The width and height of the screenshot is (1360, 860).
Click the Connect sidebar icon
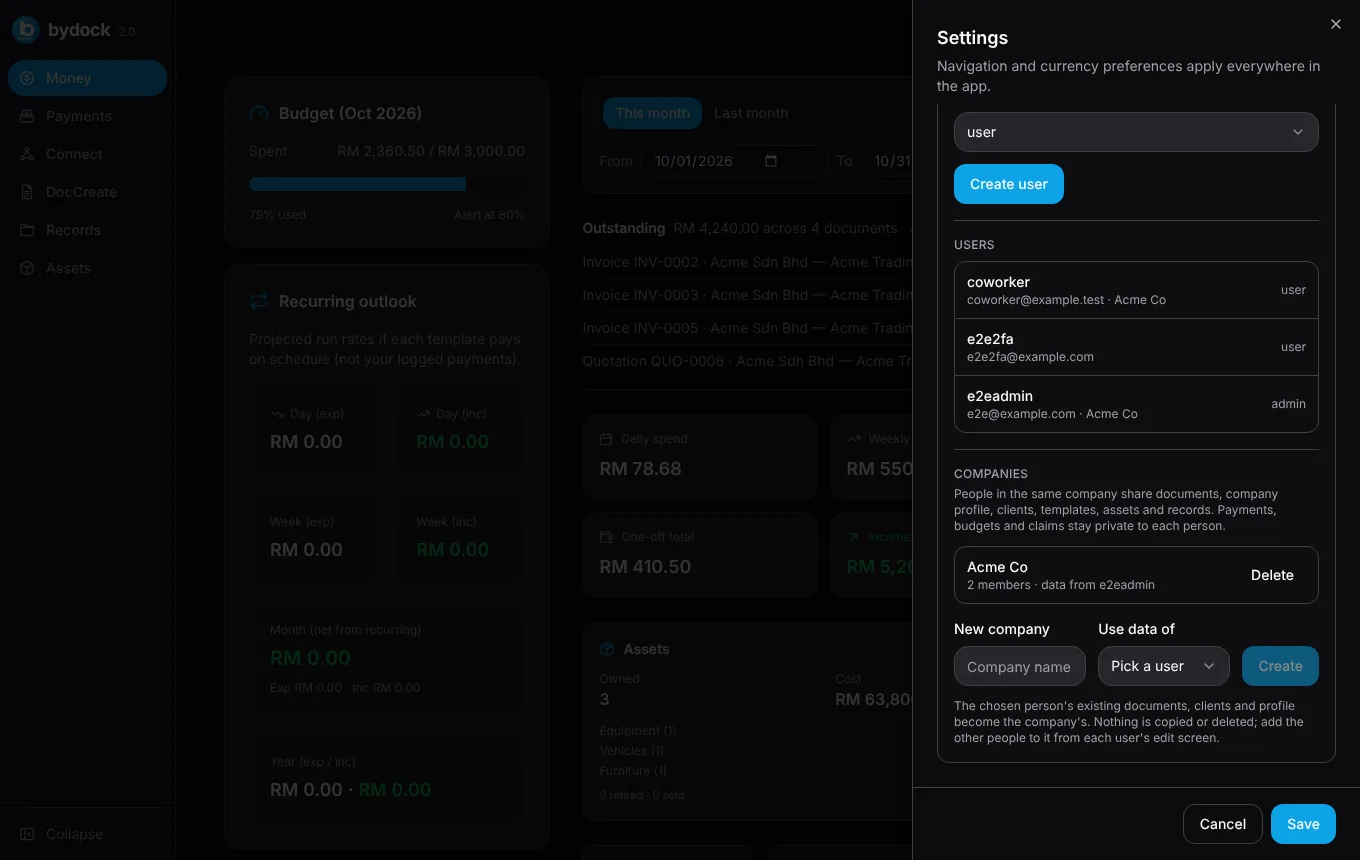[x=27, y=154]
